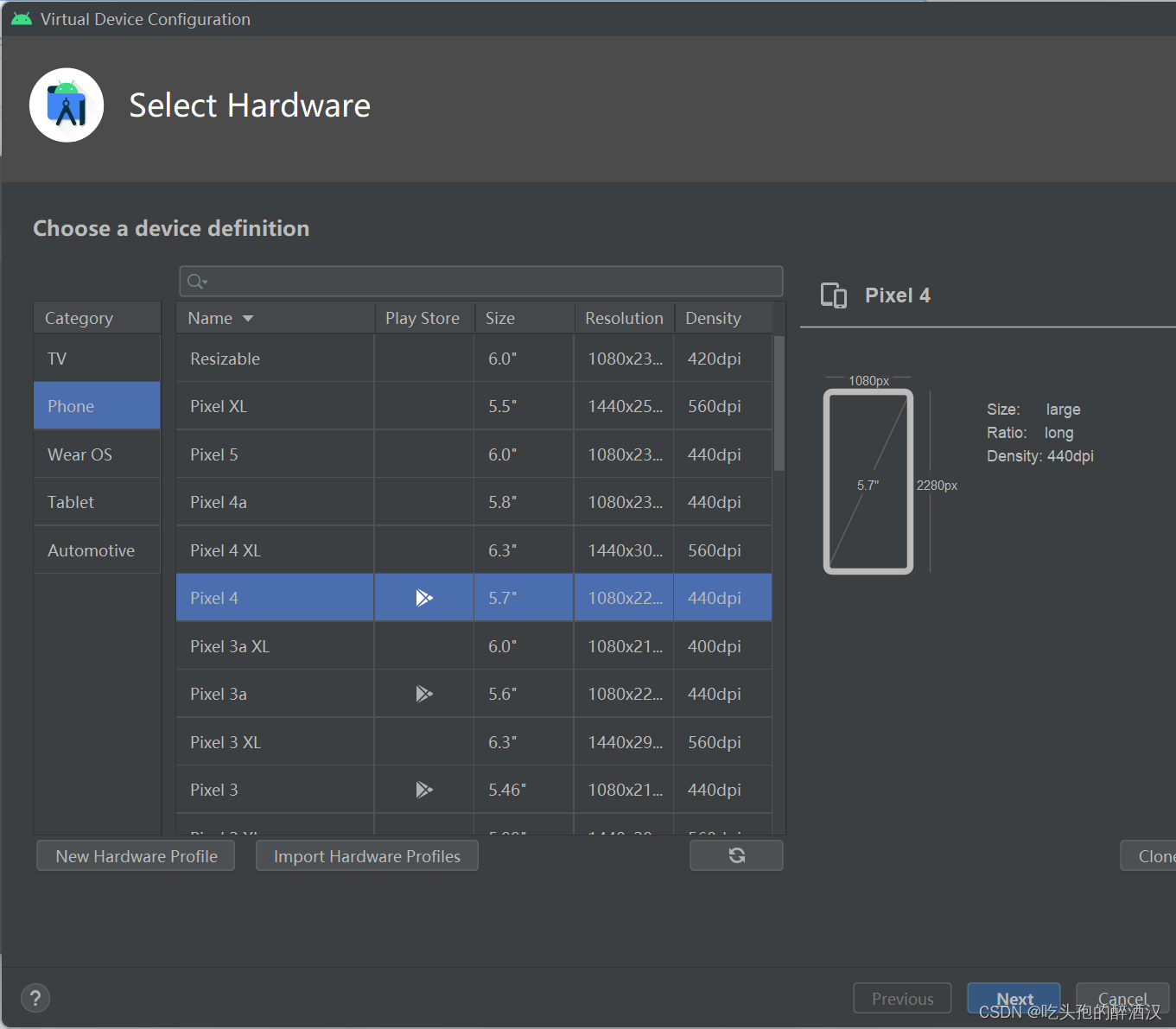Select the Pixel 3 XL device row

tap(474, 742)
